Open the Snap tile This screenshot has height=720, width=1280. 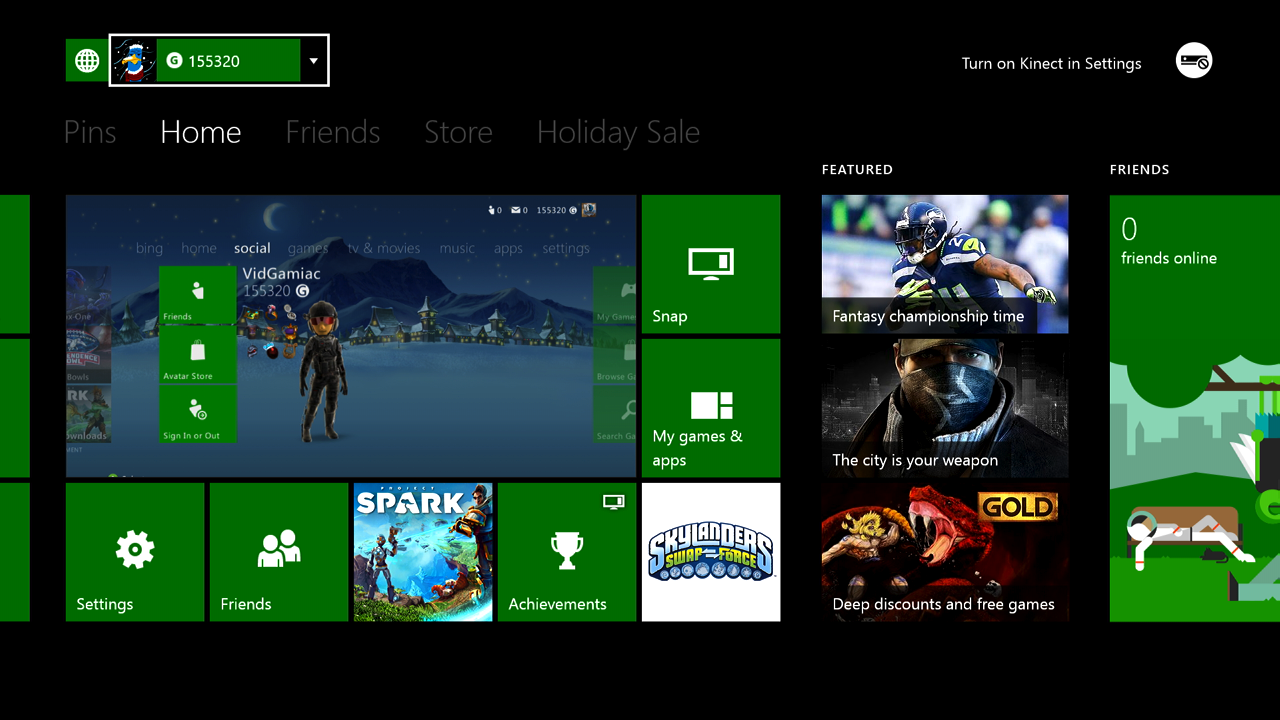tap(711, 264)
